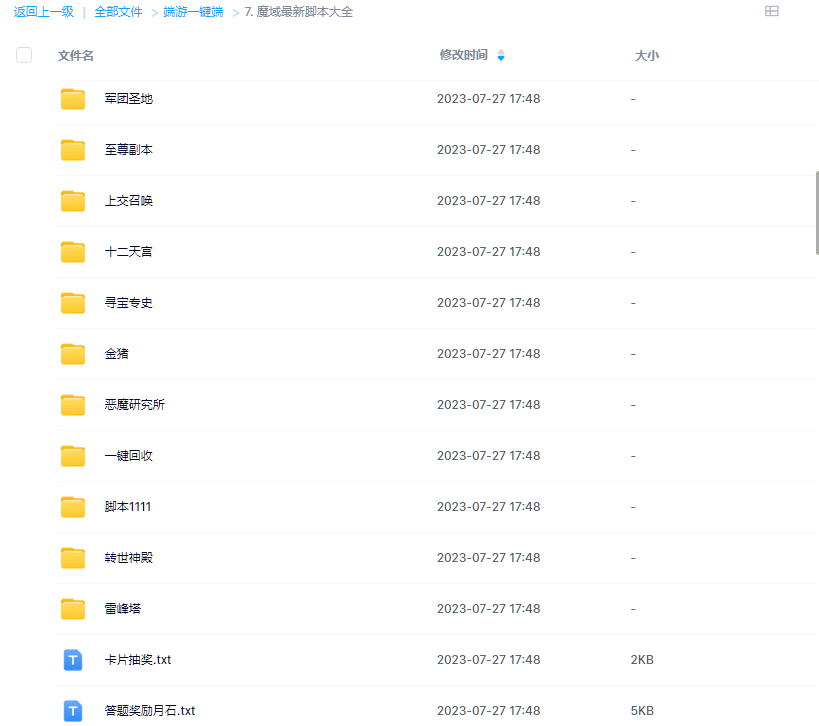Click the folder icon for 恶魔研究所
The width and height of the screenshot is (819, 726).
tap(73, 405)
